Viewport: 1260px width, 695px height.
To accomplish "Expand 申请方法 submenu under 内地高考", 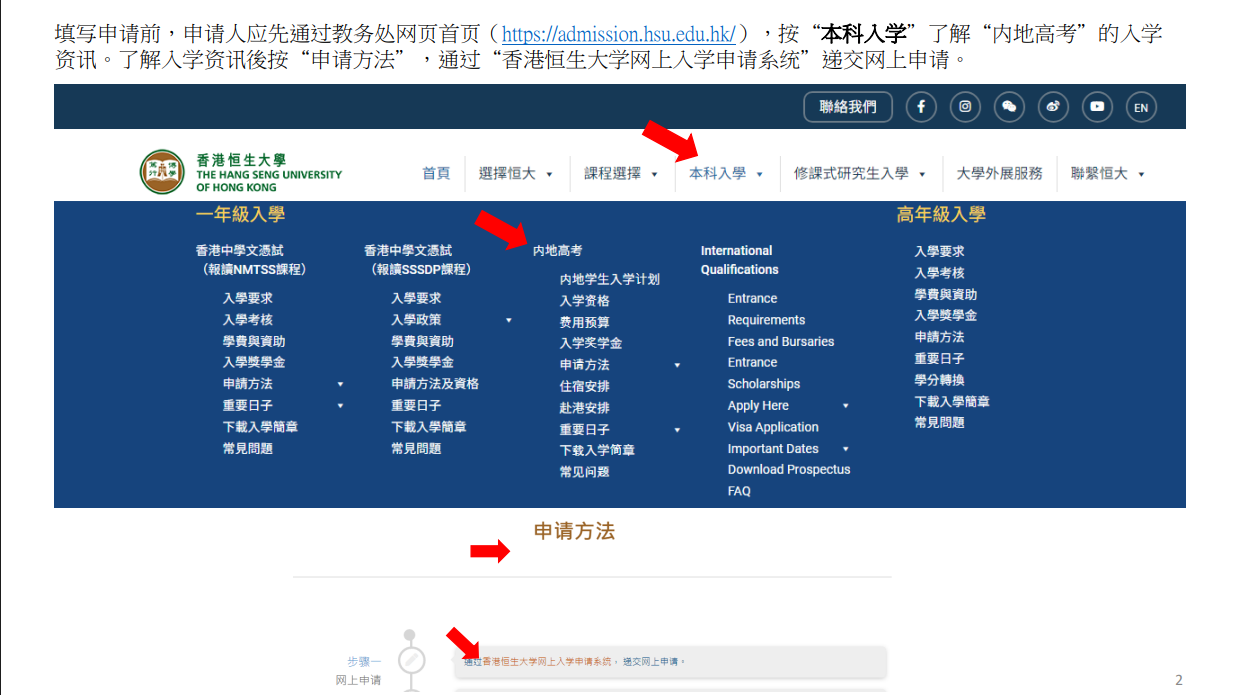I will 677,365.
